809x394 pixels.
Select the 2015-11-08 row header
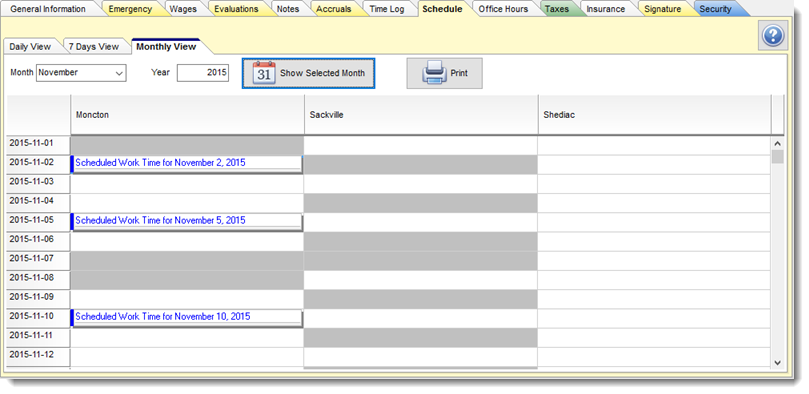click(38, 279)
